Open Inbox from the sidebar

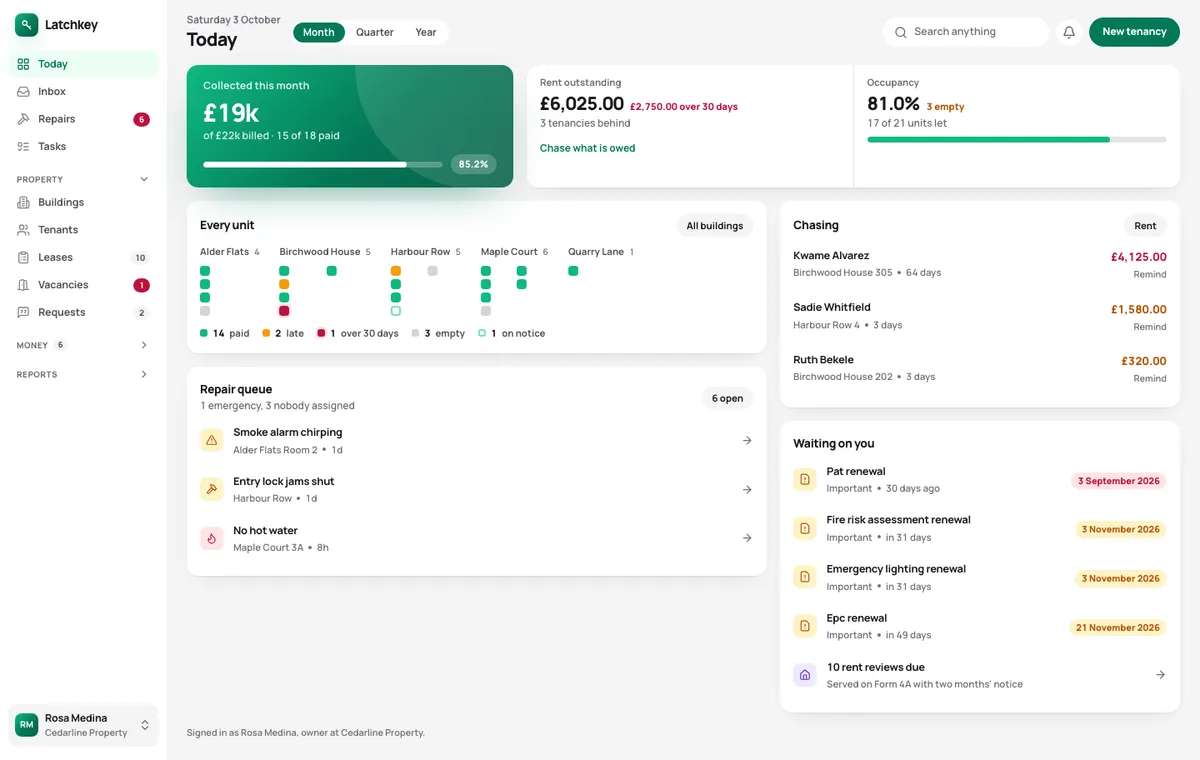83,92
